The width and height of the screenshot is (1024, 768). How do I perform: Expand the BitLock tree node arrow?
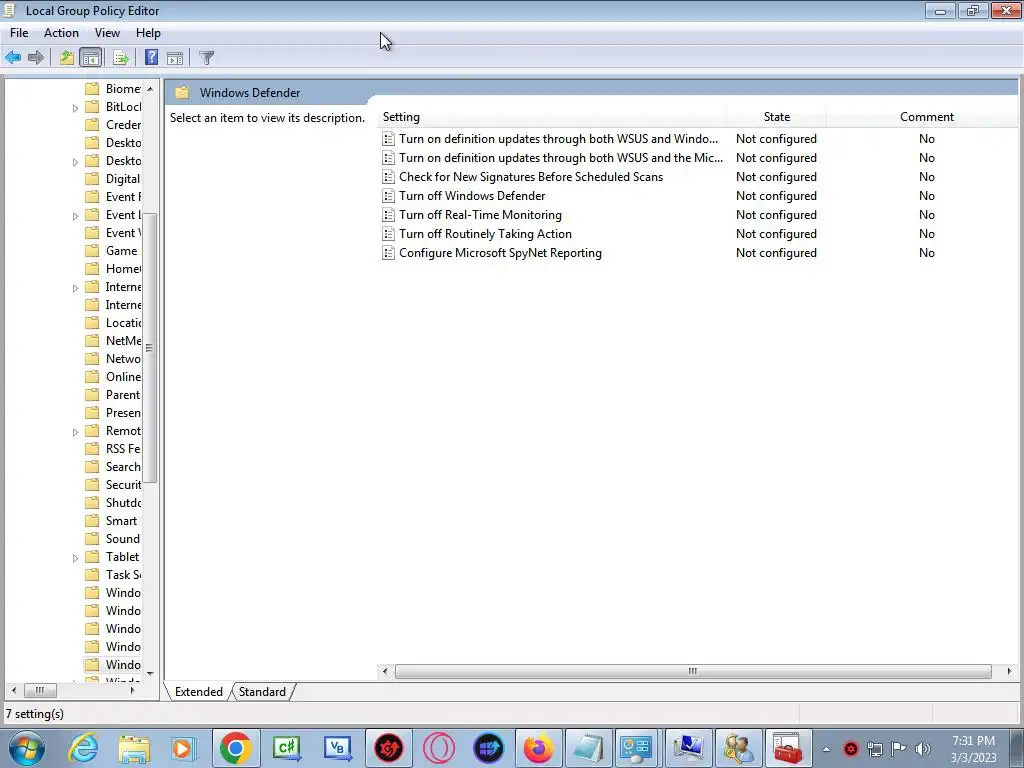click(x=75, y=108)
